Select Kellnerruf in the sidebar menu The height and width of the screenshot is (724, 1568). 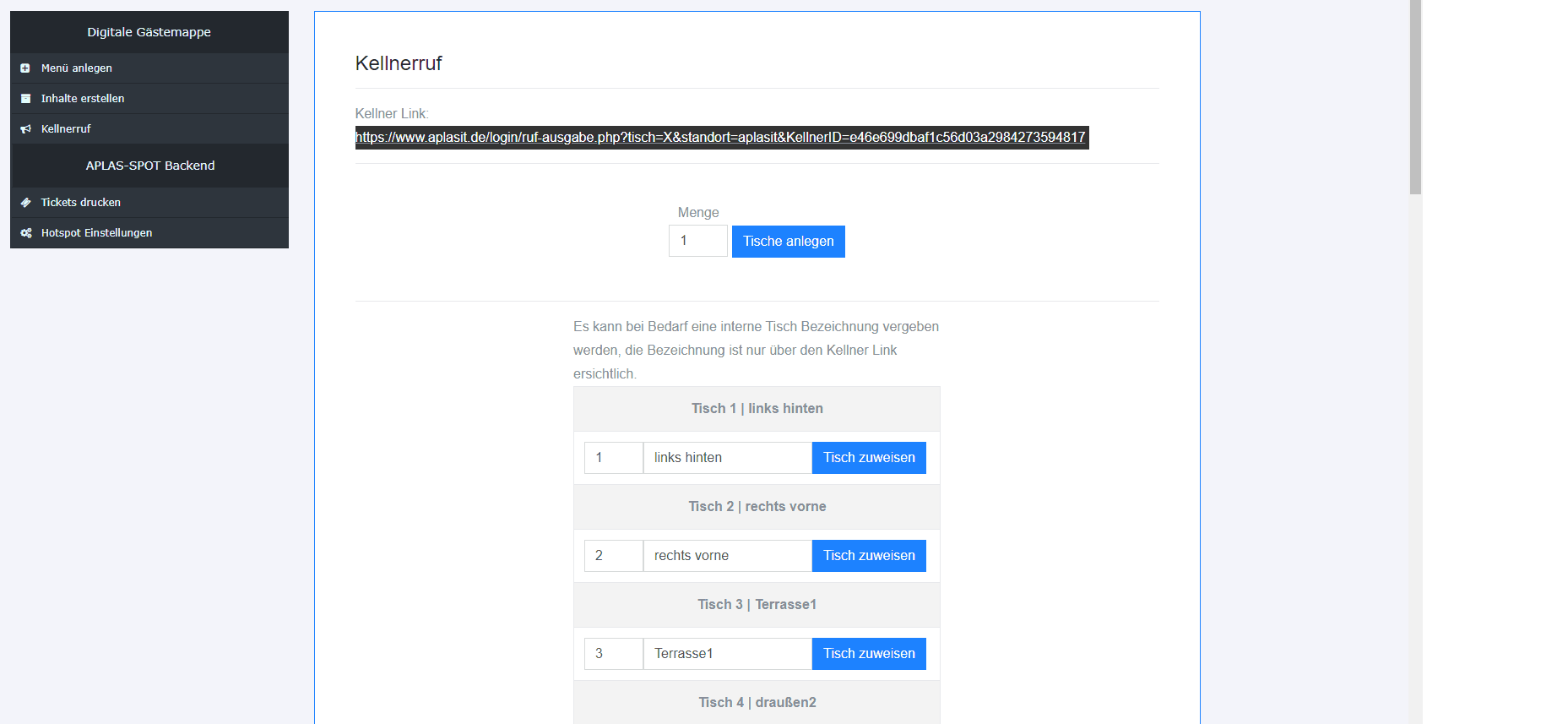click(x=149, y=129)
